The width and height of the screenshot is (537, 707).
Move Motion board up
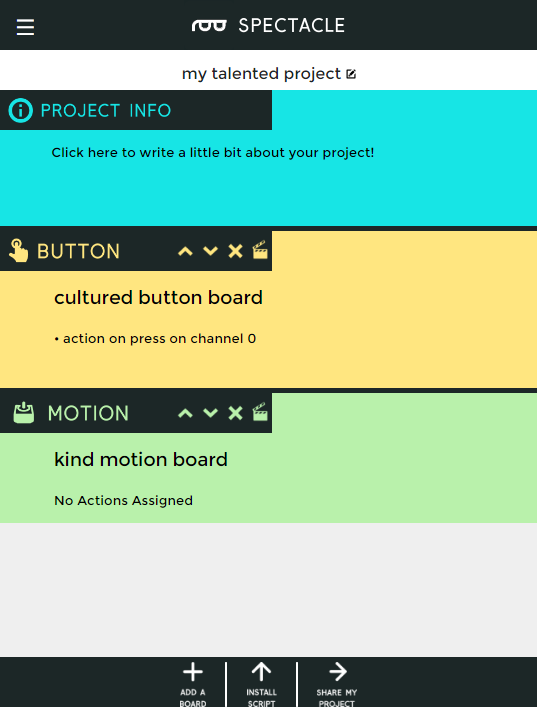(x=185, y=413)
